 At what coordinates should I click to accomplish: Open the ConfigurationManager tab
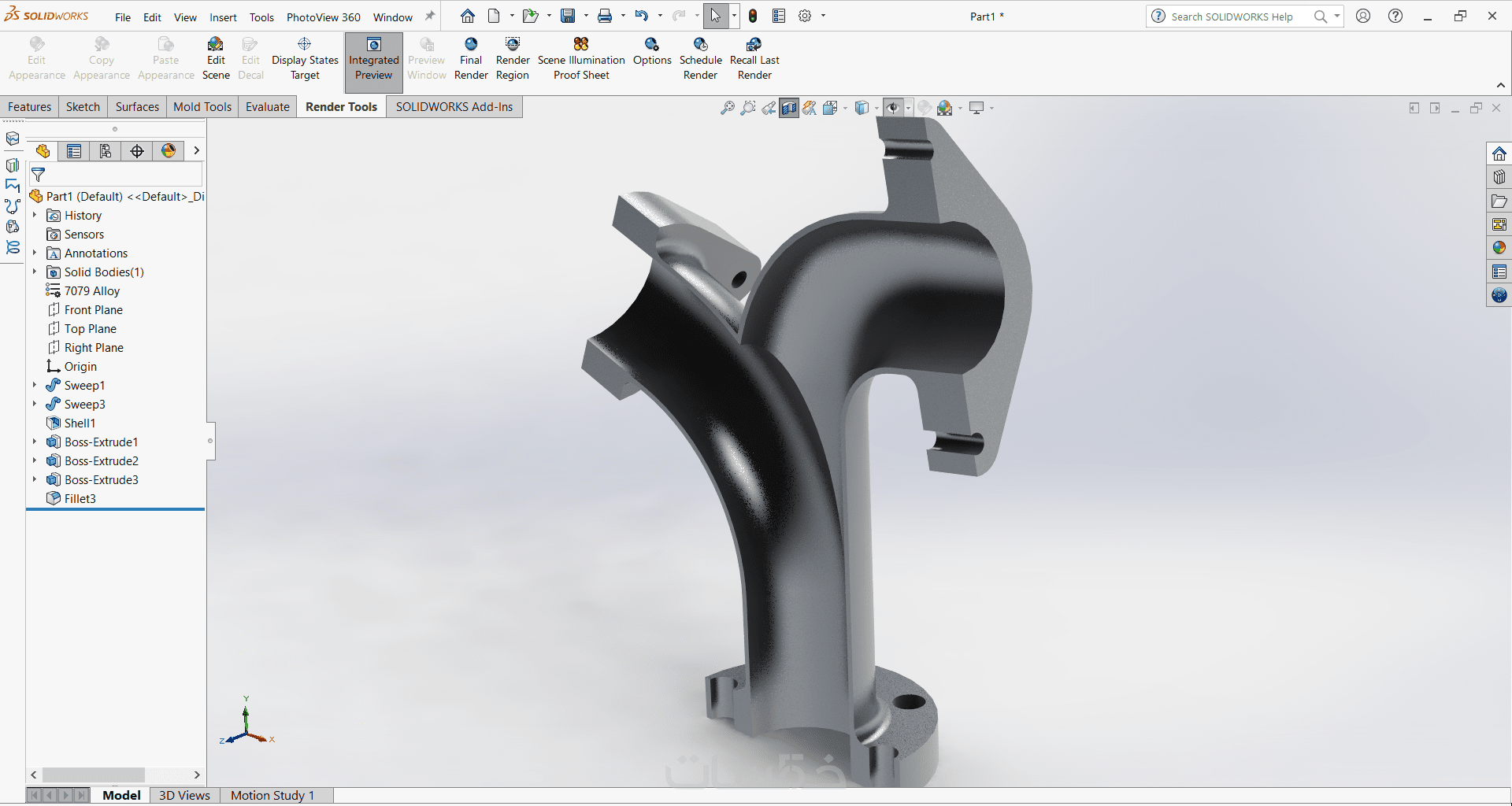point(106,151)
